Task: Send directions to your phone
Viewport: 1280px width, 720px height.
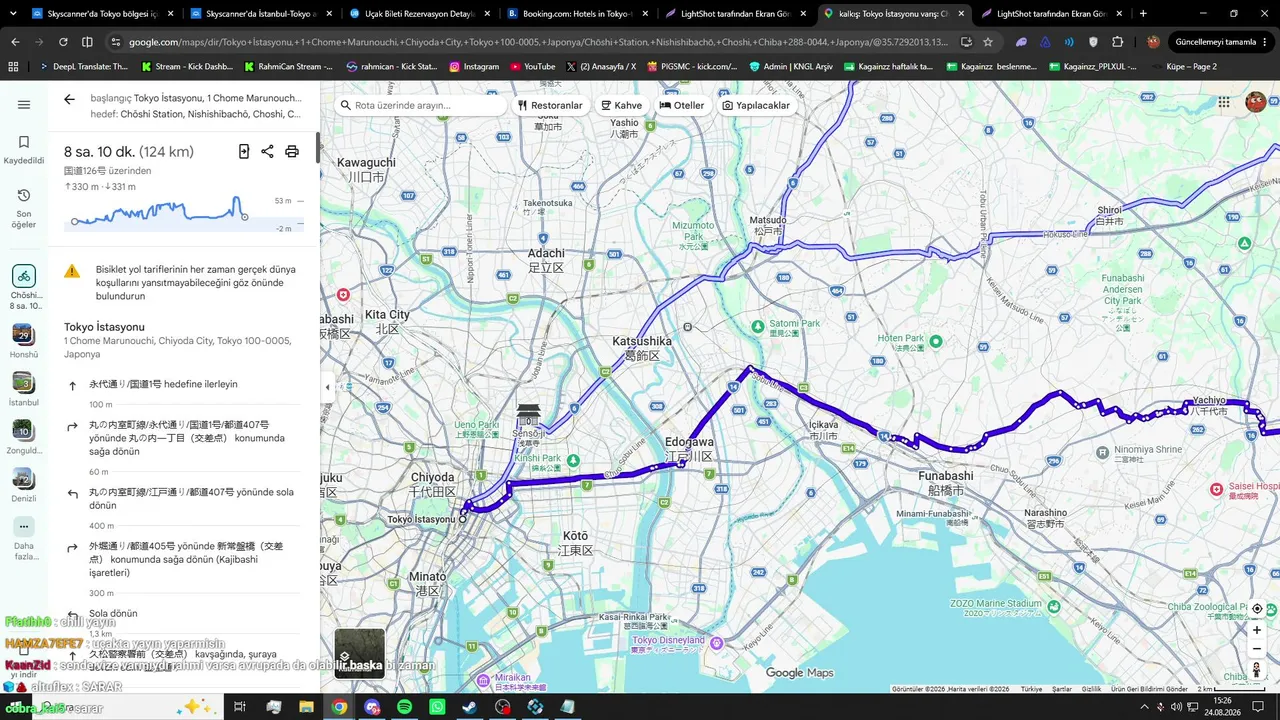Action: click(x=243, y=152)
